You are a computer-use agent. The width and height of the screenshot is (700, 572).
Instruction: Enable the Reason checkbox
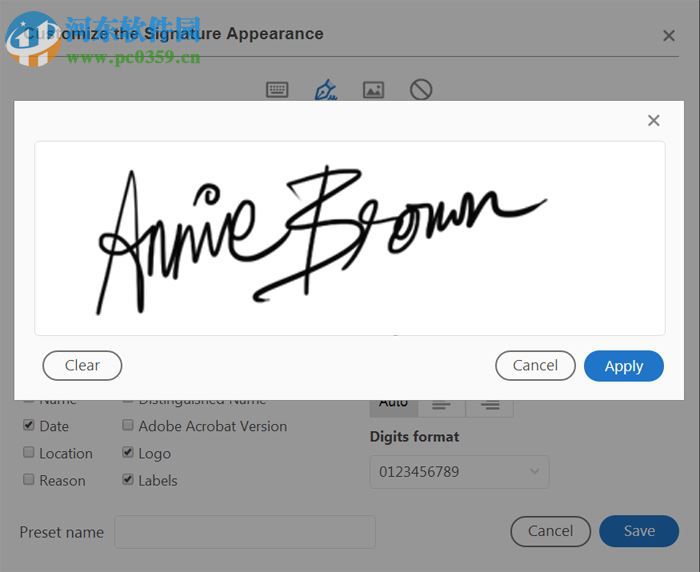coord(29,480)
